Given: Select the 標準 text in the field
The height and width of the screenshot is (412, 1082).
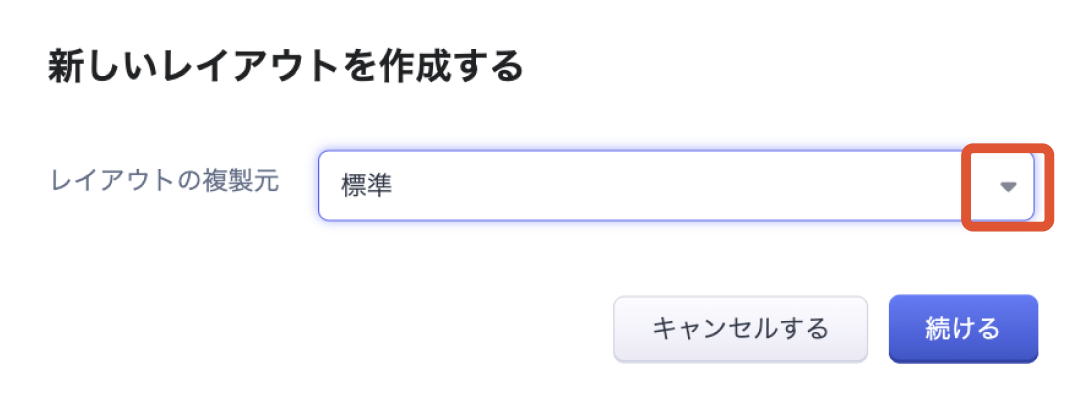Looking at the screenshot, I should pyautogui.click(x=367, y=186).
